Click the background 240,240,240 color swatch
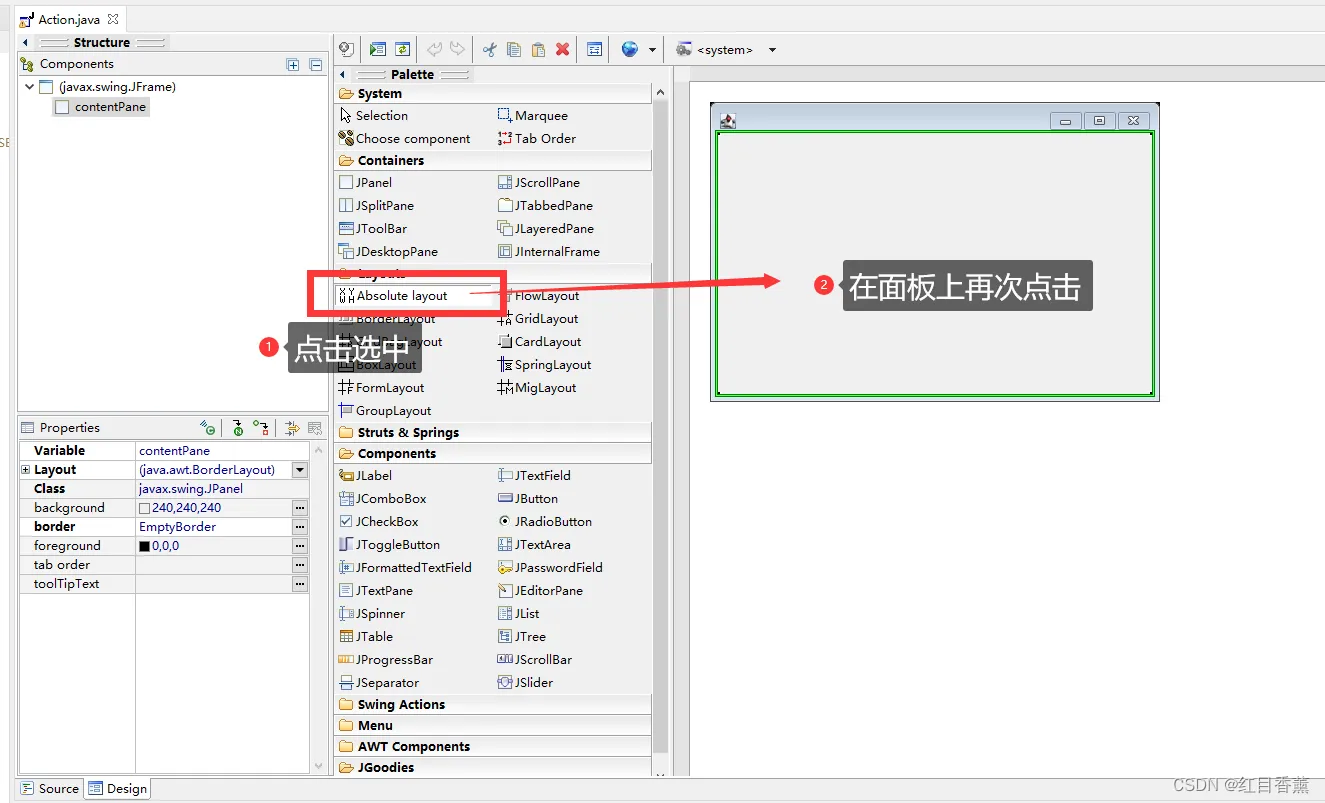This screenshot has height=803, width=1325. point(144,509)
